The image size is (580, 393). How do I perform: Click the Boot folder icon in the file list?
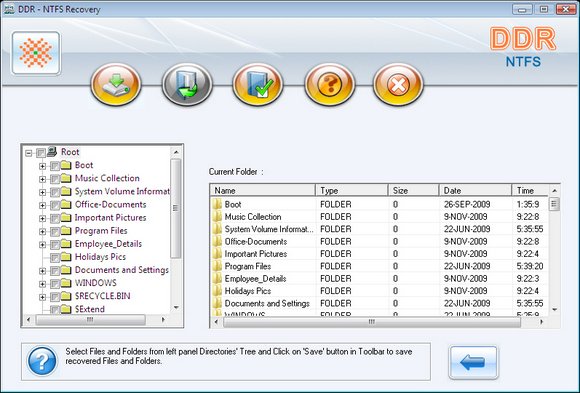coord(217,204)
